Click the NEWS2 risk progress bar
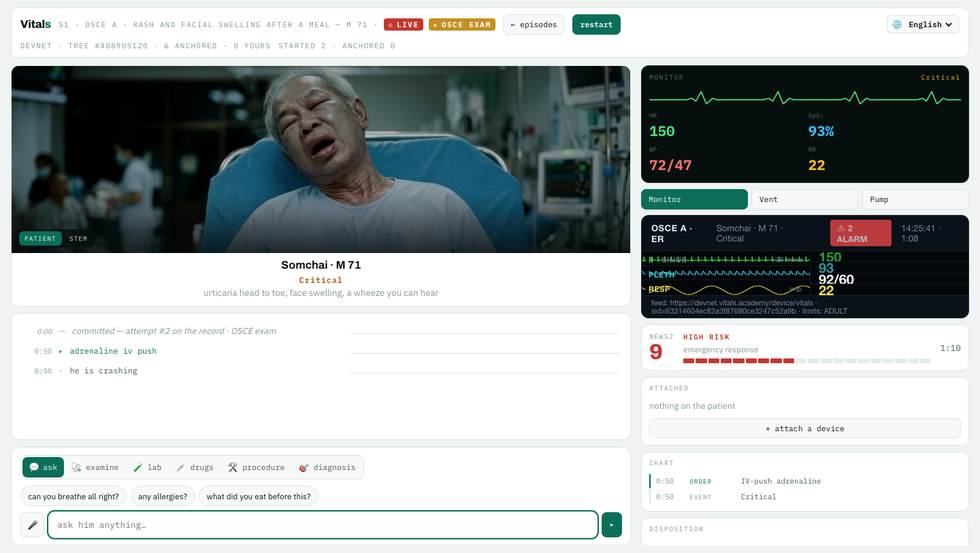Image resolution: width=980 pixels, height=553 pixels. click(807, 361)
